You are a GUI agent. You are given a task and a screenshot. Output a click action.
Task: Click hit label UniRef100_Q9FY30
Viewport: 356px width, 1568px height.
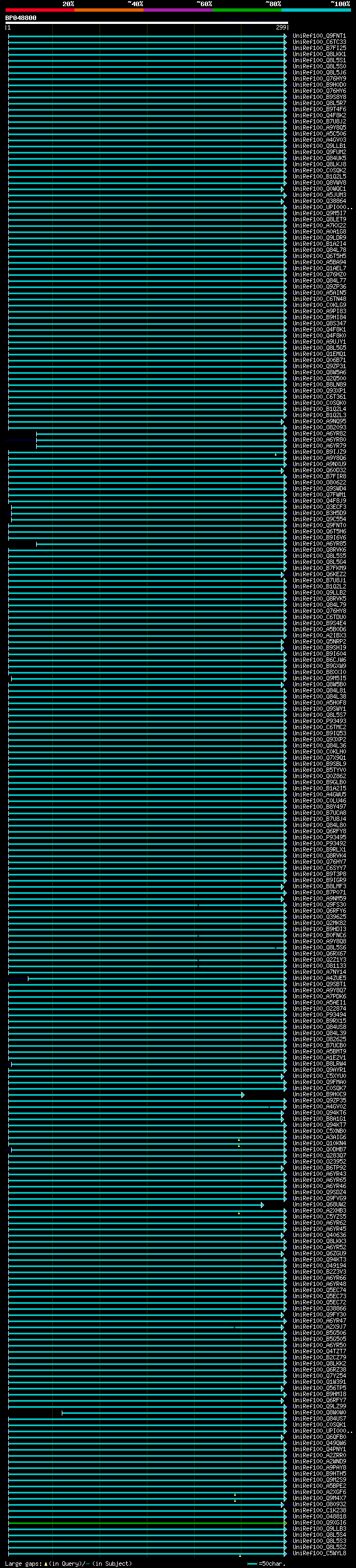pos(319,1315)
